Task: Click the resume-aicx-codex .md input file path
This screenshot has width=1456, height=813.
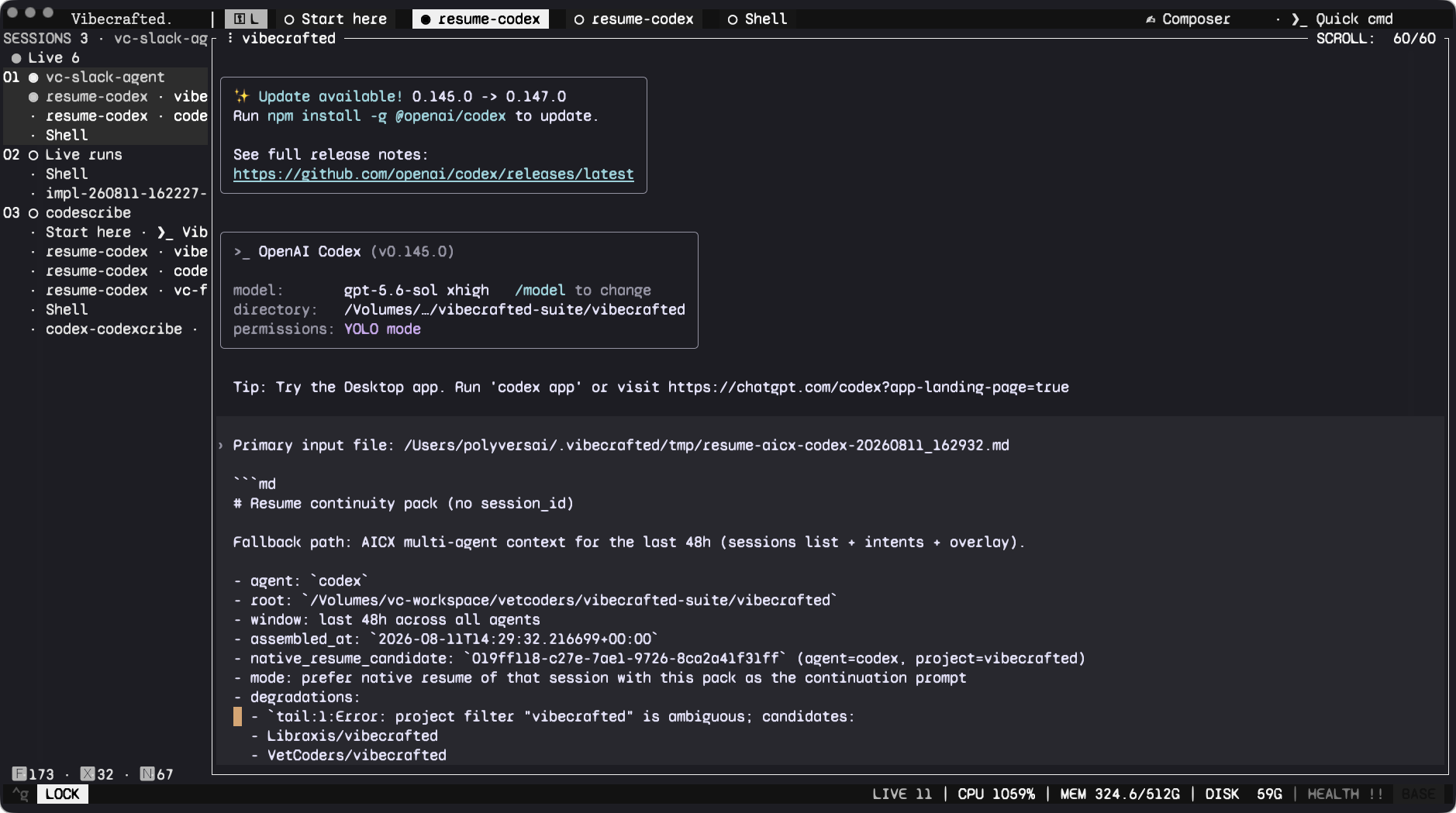Action: pos(706,446)
